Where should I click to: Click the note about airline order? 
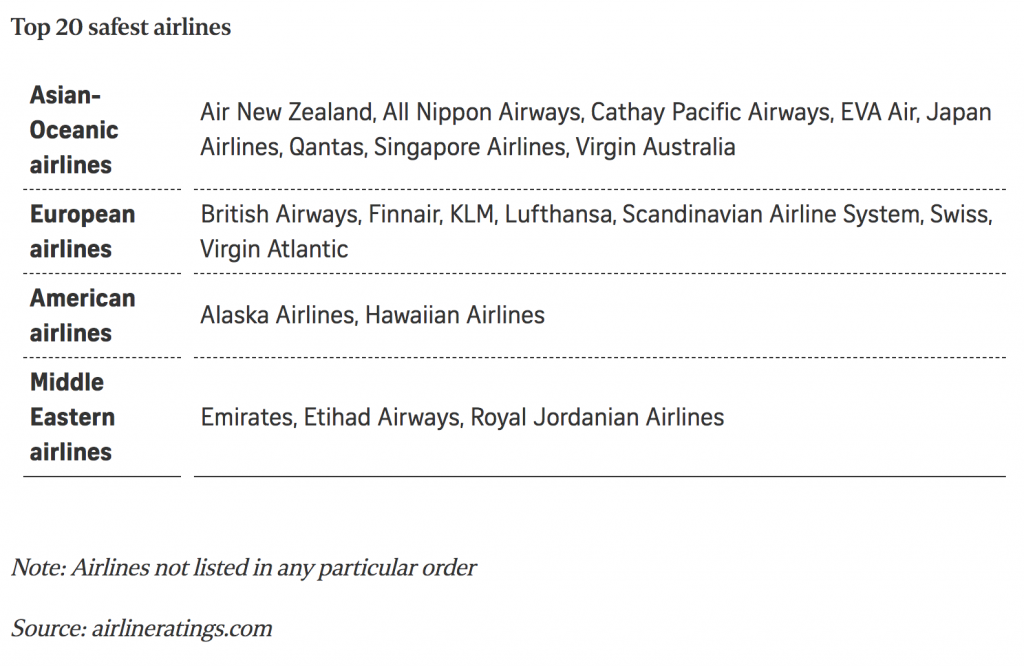244,568
